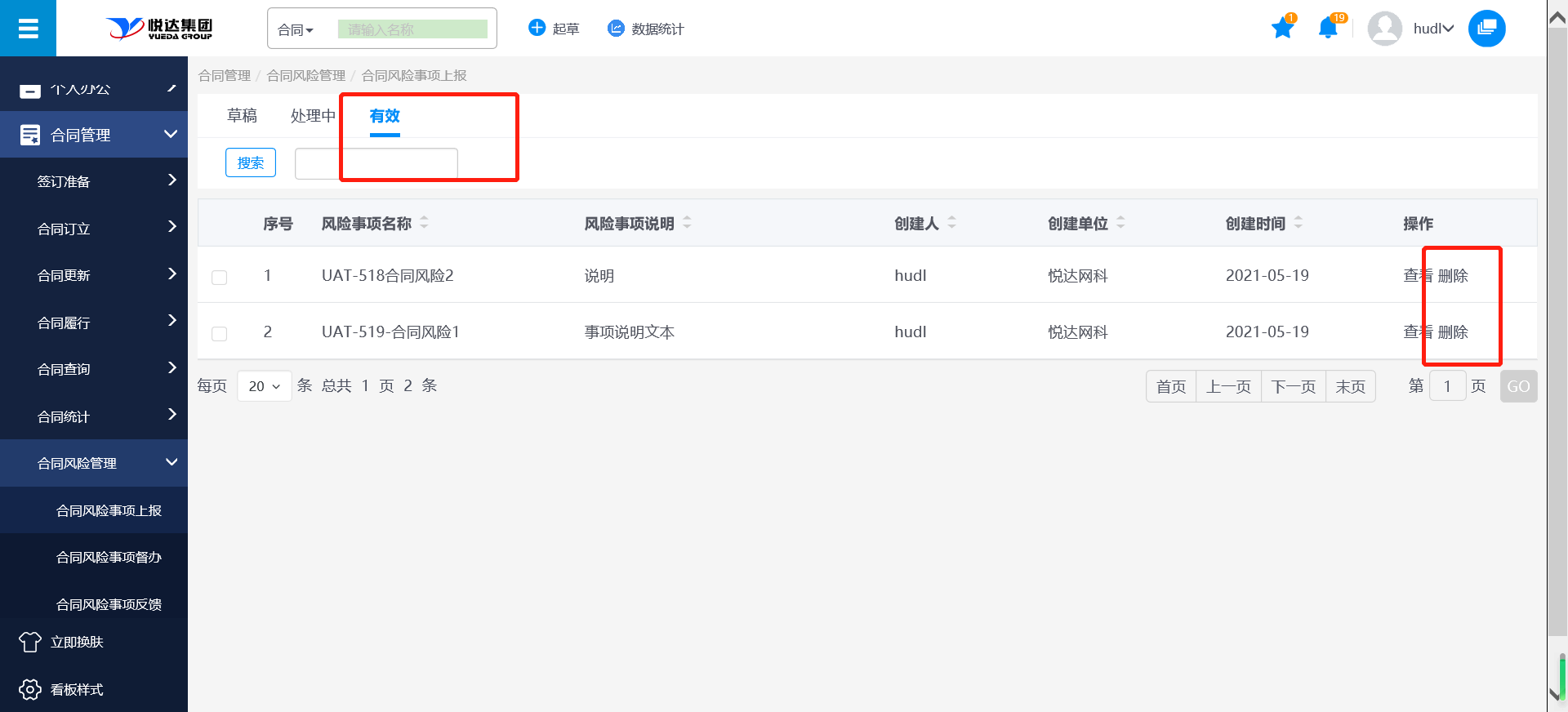Open the page size 20 dropdown
1568x712 pixels.
tap(264, 386)
